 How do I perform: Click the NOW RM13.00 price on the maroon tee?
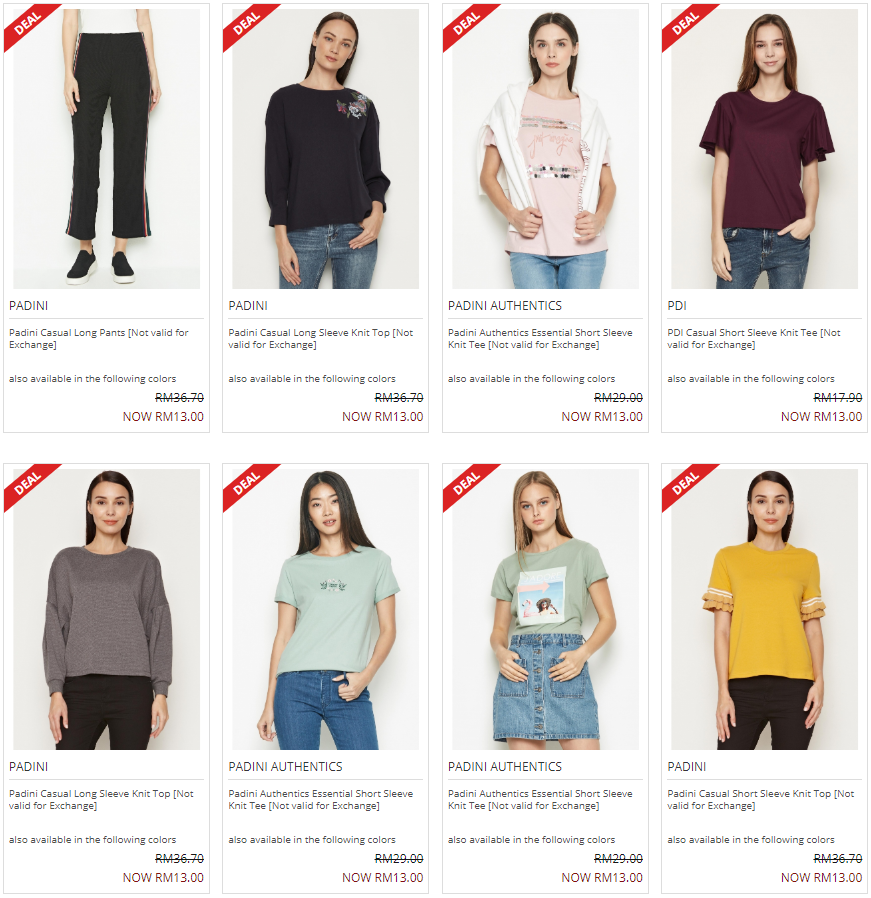click(821, 417)
